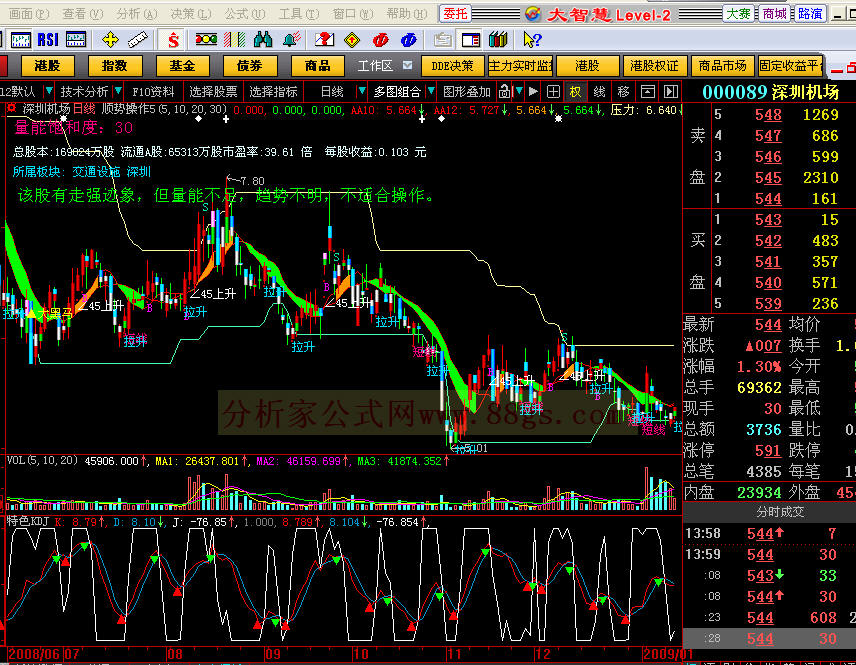The width and height of the screenshot is (856, 665).
Task: Click the red question mark chart icon
Action: coord(324,39)
